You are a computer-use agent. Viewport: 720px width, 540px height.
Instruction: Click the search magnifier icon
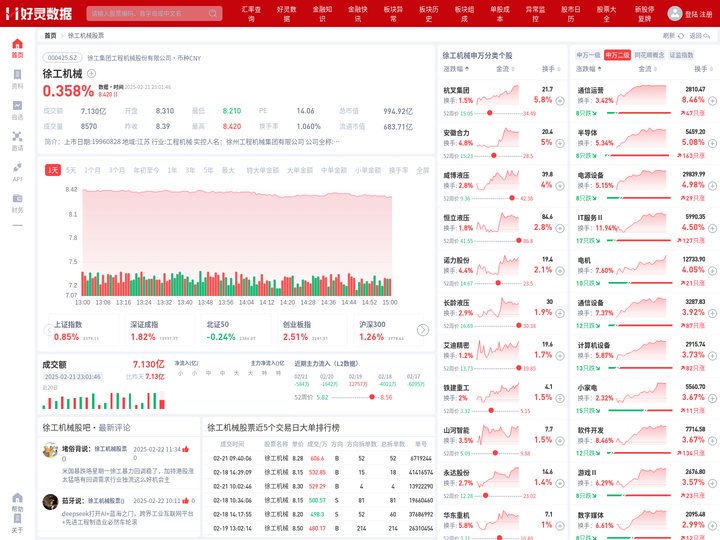point(213,13)
